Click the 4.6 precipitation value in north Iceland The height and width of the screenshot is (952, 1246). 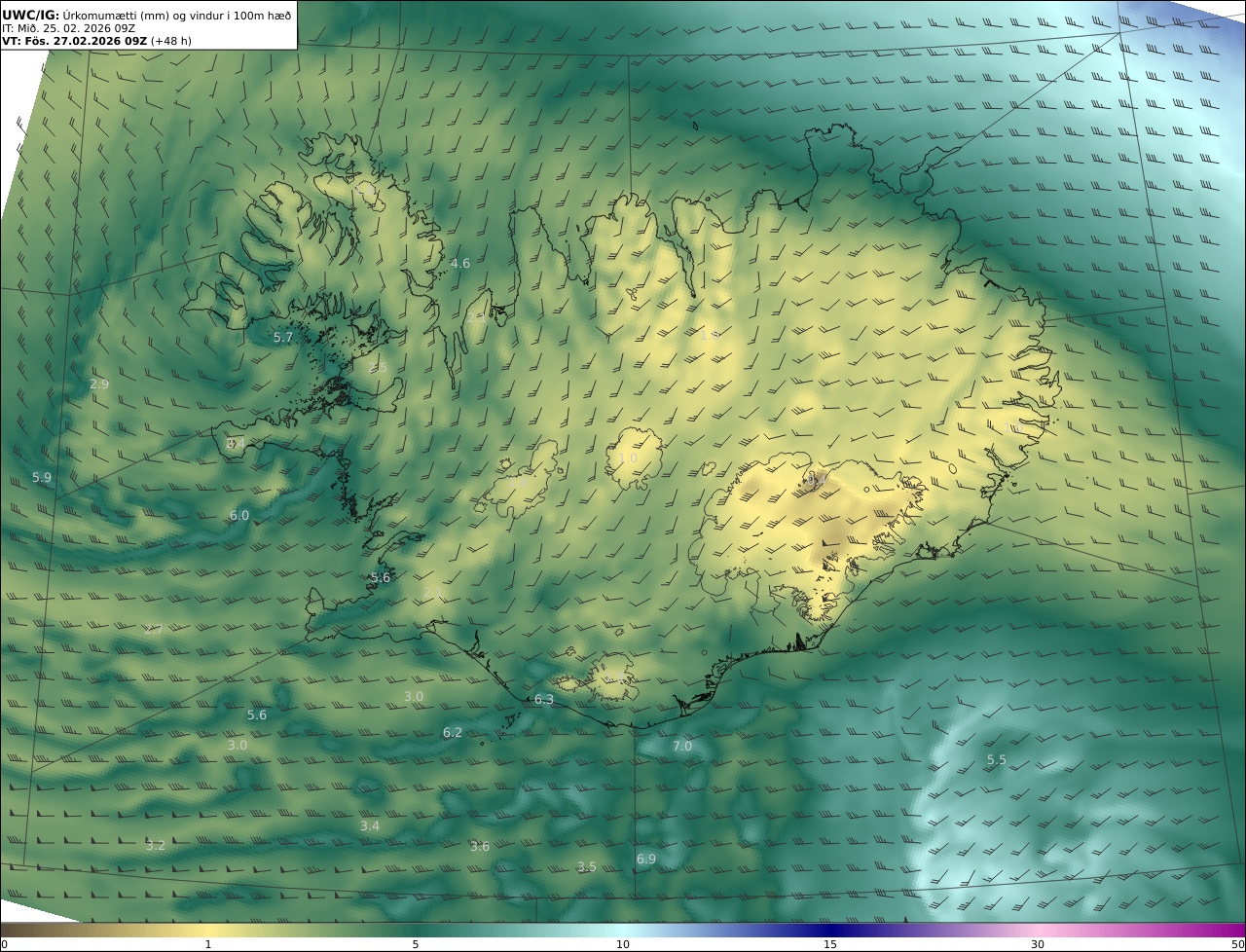[460, 264]
